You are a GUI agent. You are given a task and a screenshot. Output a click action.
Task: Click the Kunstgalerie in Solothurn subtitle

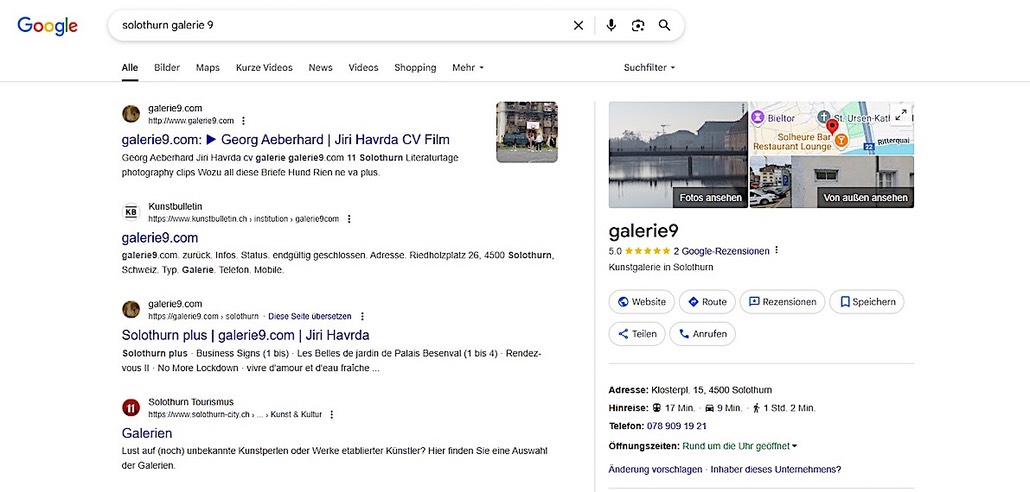661,267
